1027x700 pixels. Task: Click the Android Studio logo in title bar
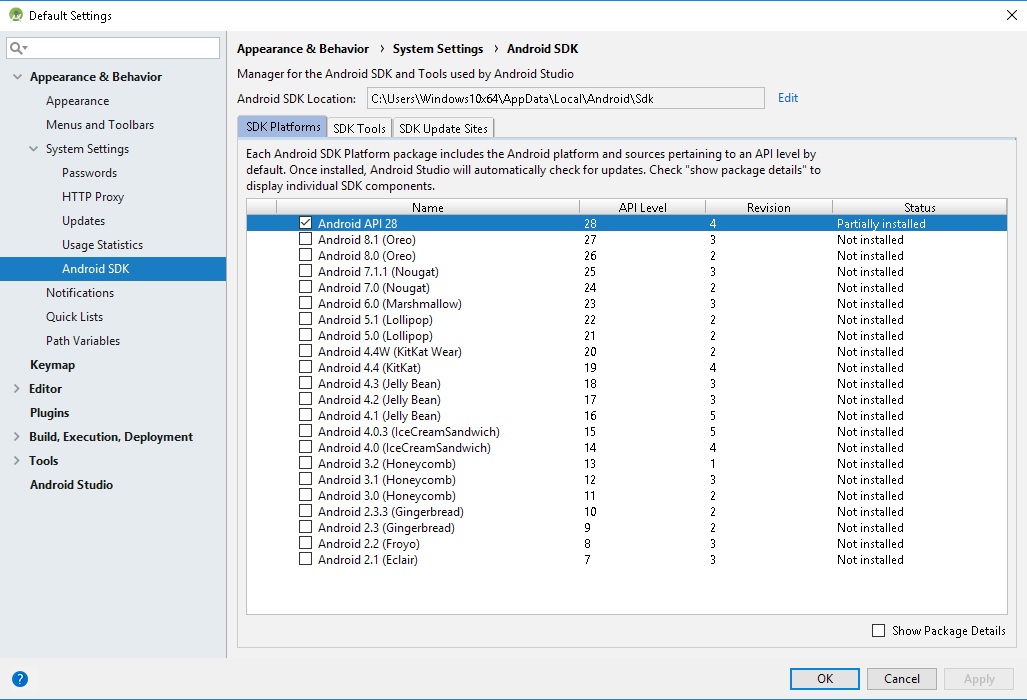click(16, 14)
